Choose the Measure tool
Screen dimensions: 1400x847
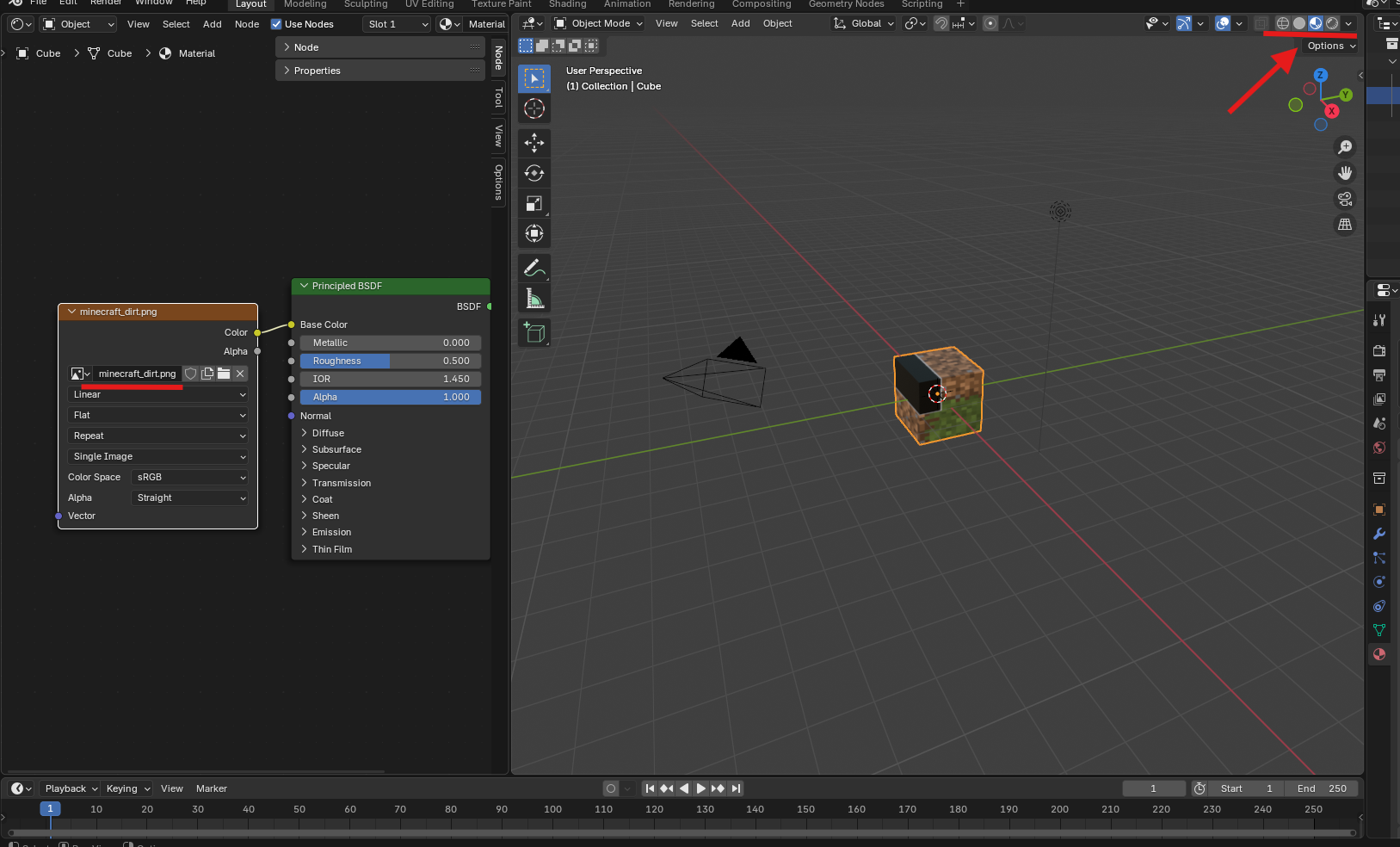(x=534, y=299)
